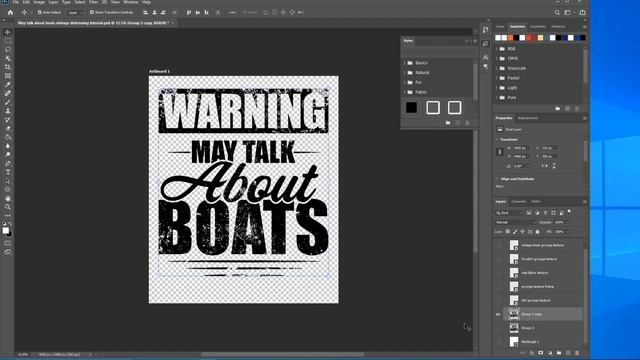Image resolution: width=640 pixels, height=360 pixels.
Task: Select the Hand tool
Action: point(7,198)
